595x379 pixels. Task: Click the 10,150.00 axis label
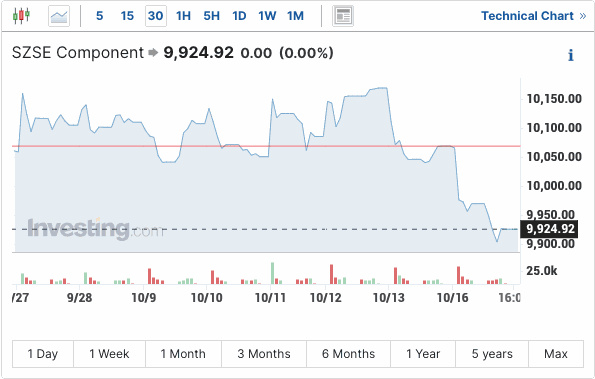554,99
